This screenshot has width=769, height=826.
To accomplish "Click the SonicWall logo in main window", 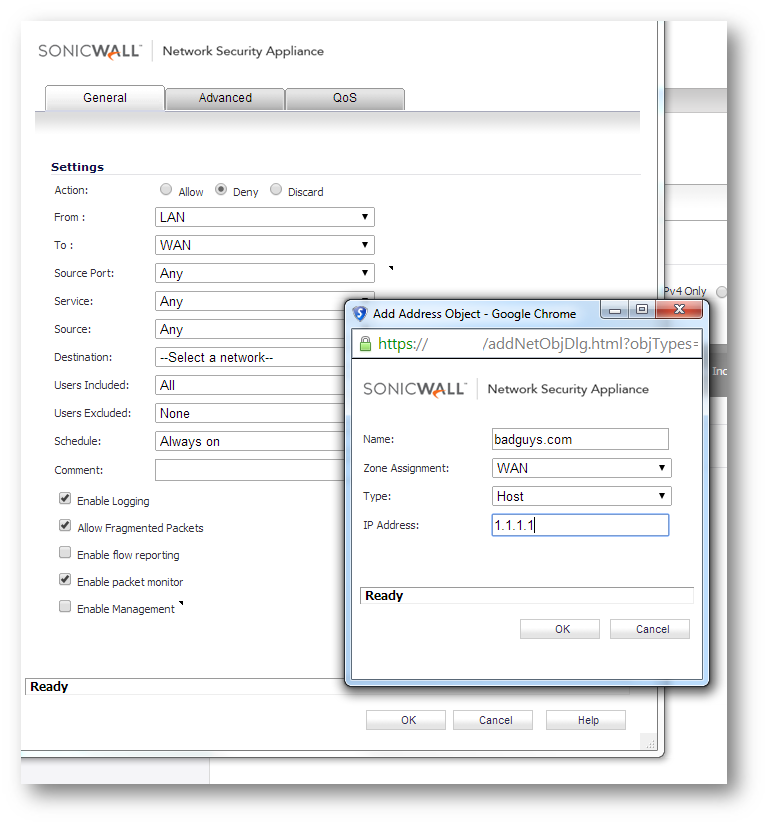I will (90, 51).
